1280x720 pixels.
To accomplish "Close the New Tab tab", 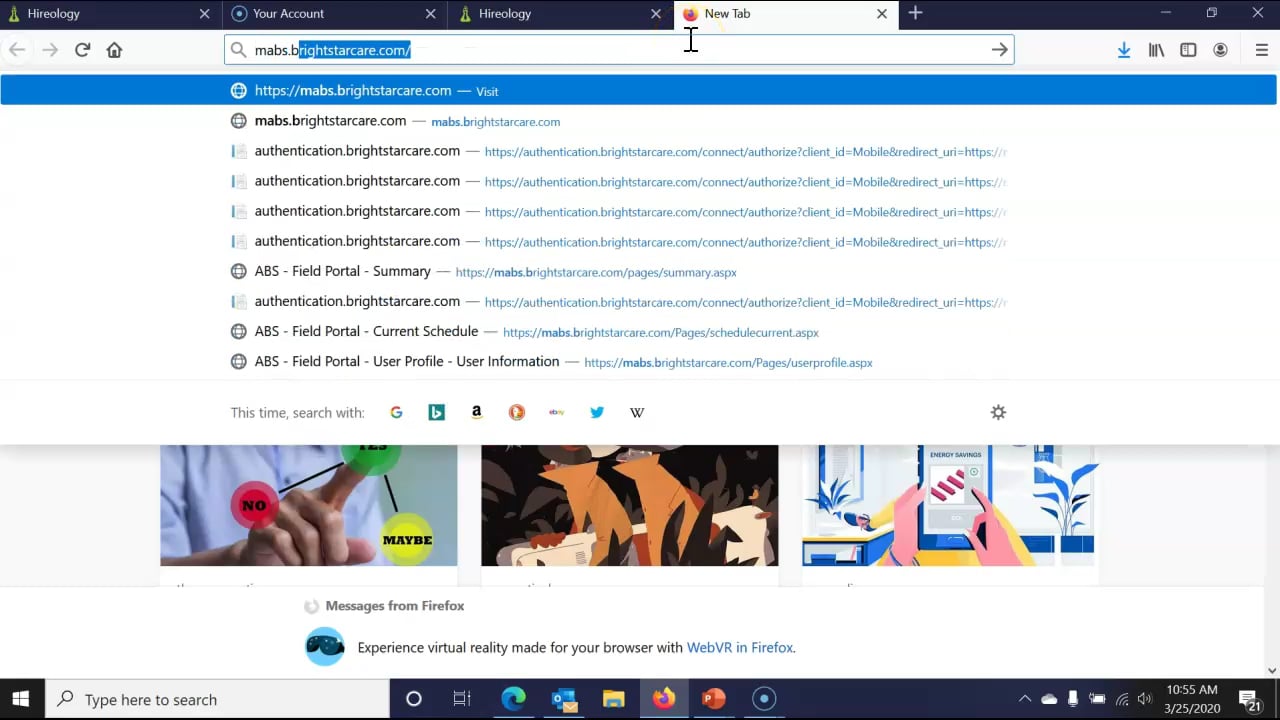I will point(881,14).
